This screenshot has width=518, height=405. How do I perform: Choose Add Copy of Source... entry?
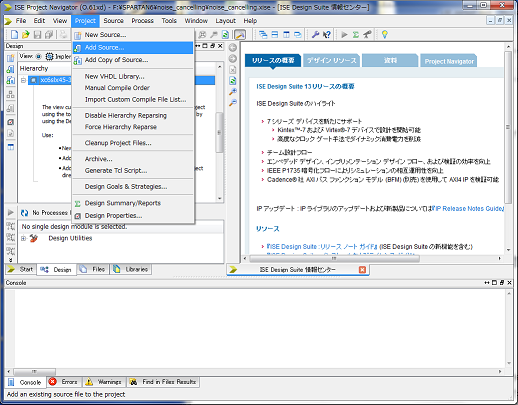click(x=133, y=60)
